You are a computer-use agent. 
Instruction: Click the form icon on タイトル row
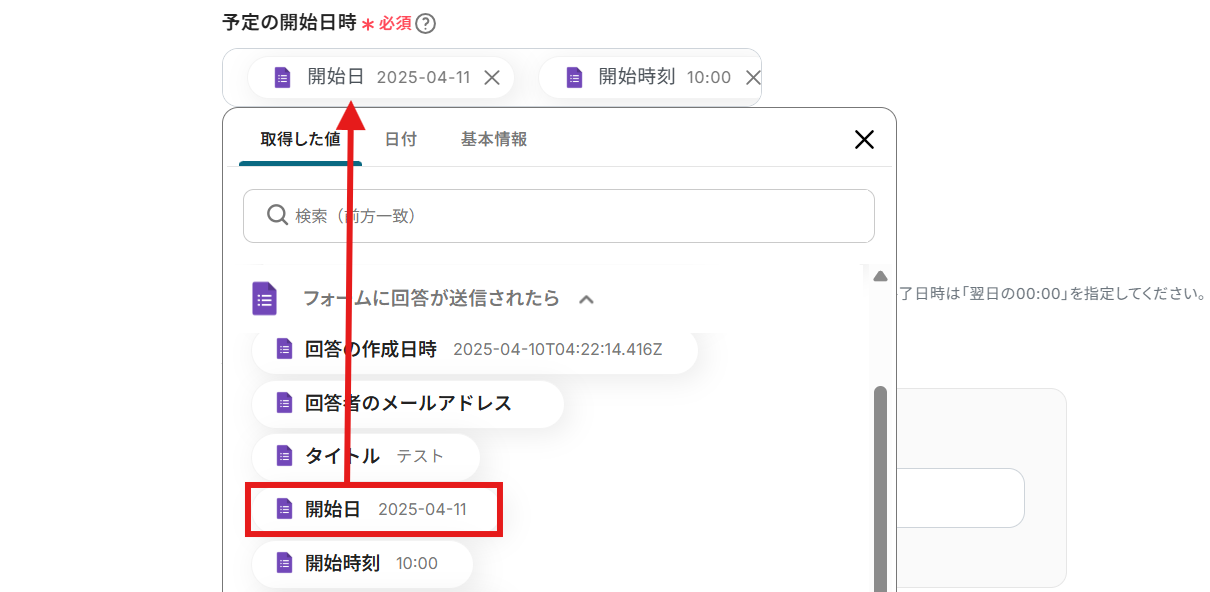tap(284, 456)
